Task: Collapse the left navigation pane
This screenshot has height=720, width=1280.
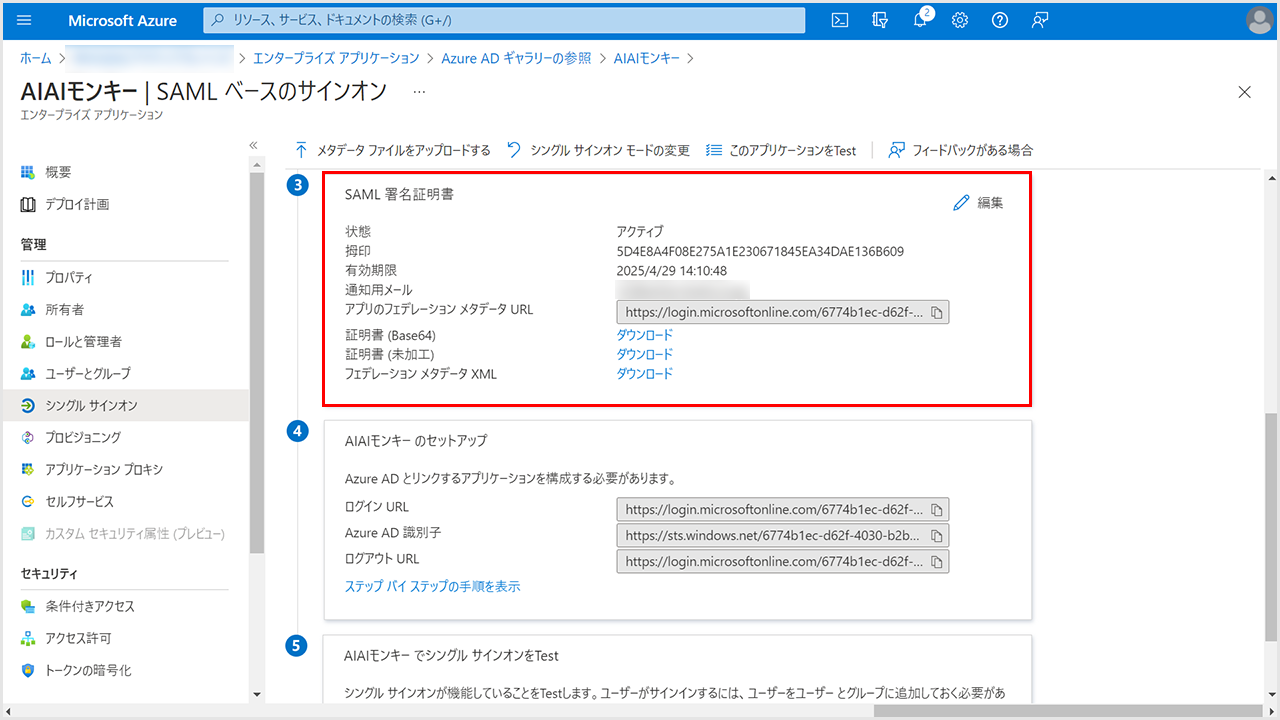Action: point(254,146)
